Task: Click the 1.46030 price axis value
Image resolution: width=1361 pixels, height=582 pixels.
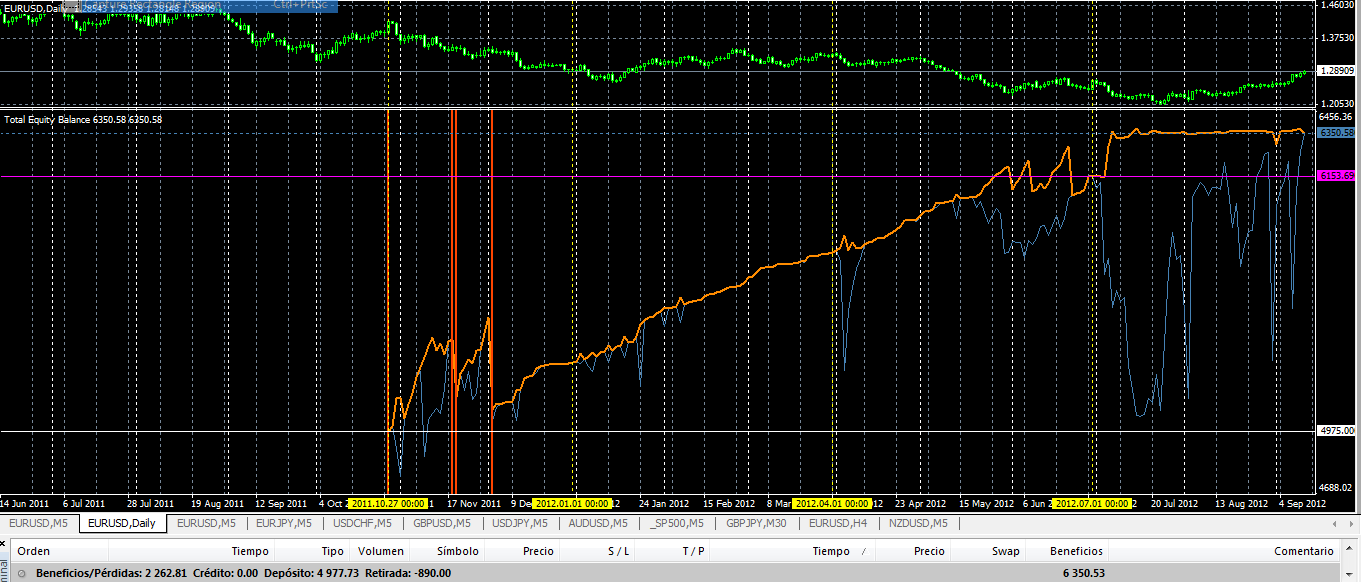Action: coord(1339,5)
